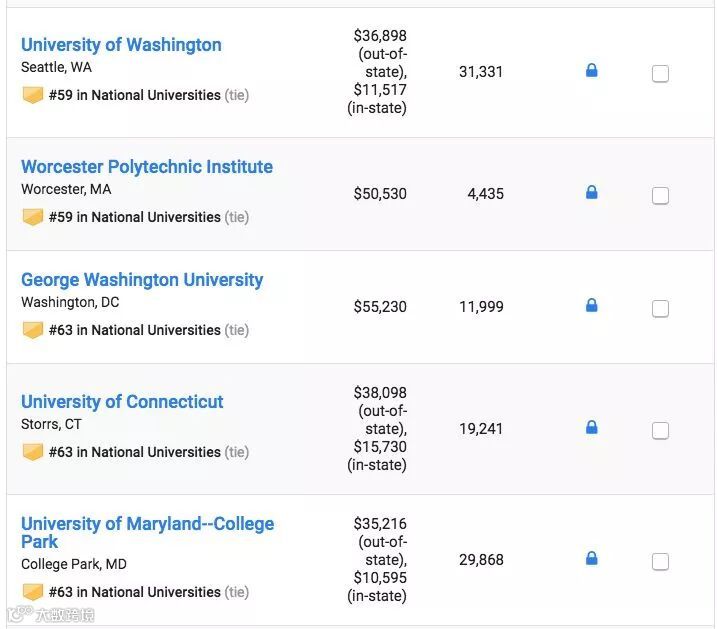
Task: Open Worcester Polytechnic Institute page
Action: point(147,167)
